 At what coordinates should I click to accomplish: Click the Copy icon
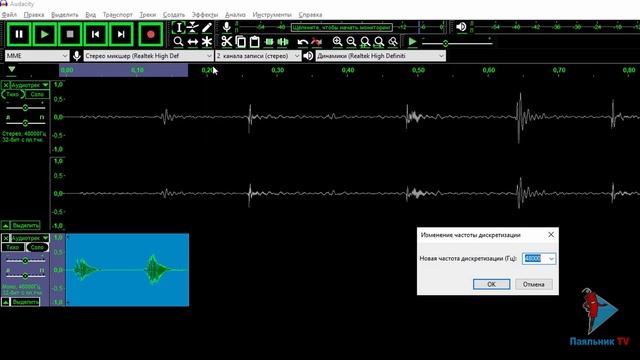(241, 42)
